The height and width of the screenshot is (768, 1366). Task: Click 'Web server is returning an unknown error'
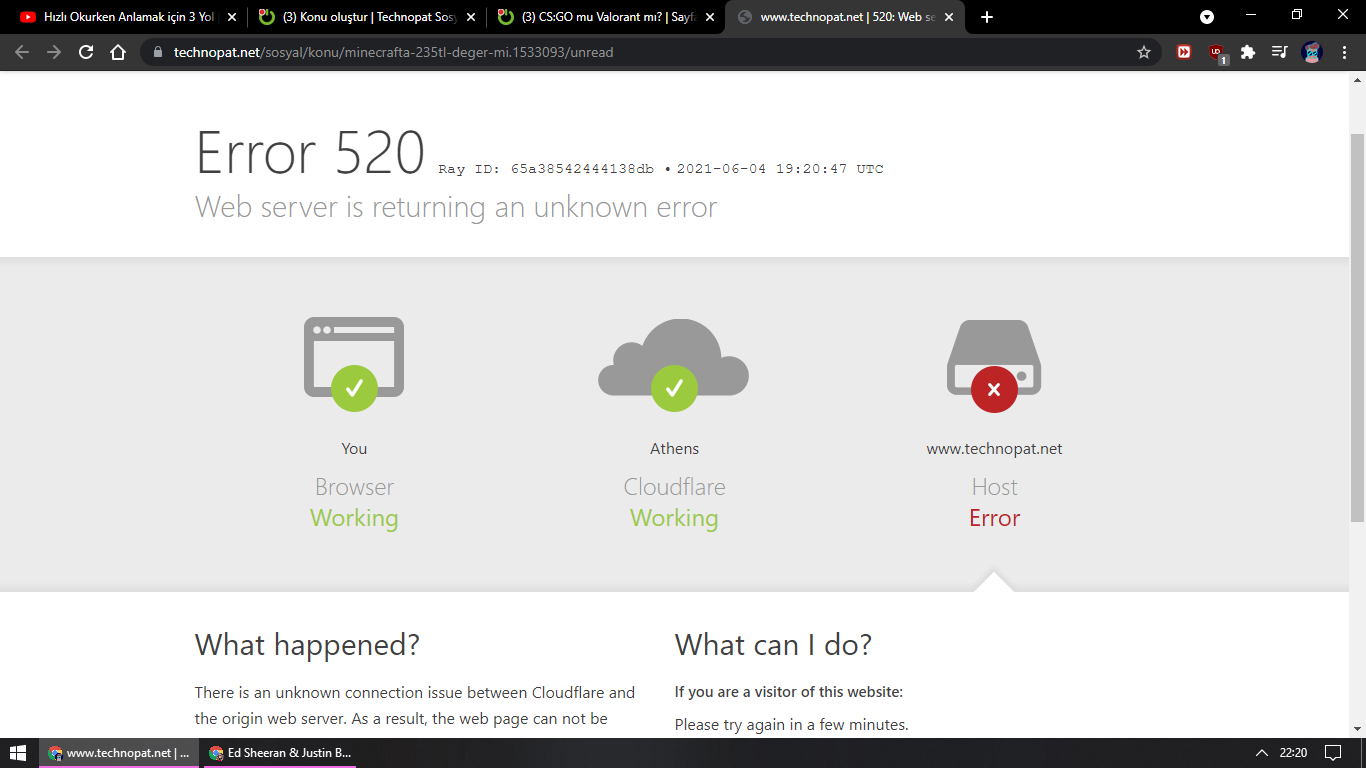click(456, 207)
